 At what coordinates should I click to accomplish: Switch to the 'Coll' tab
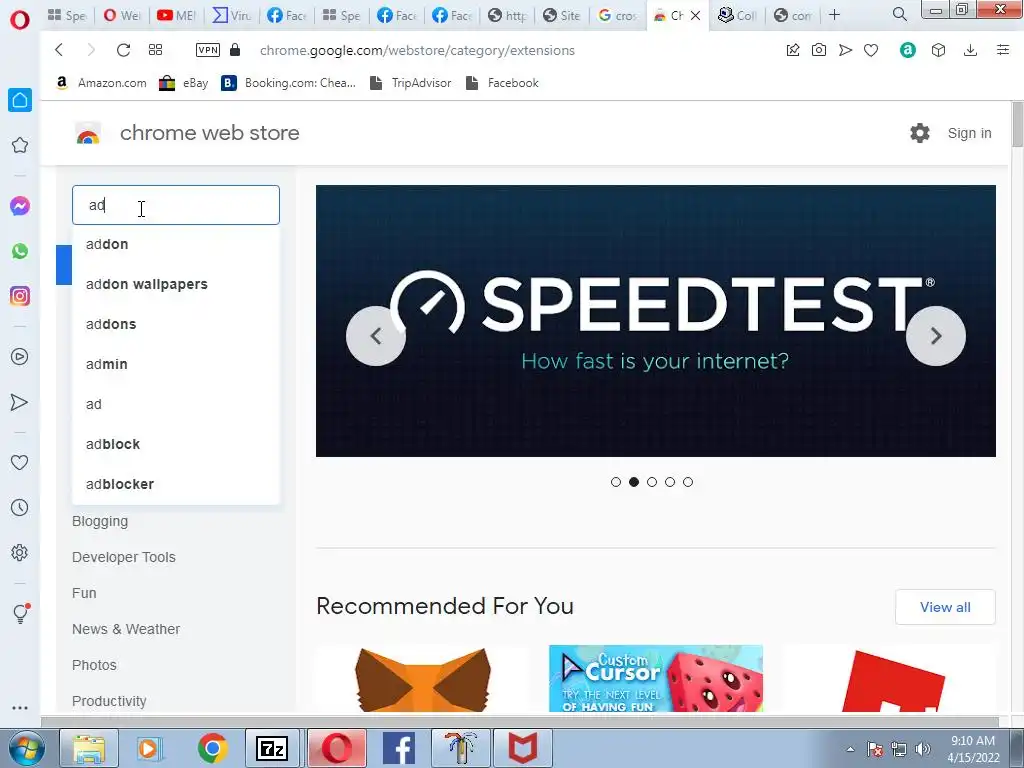[738, 15]
